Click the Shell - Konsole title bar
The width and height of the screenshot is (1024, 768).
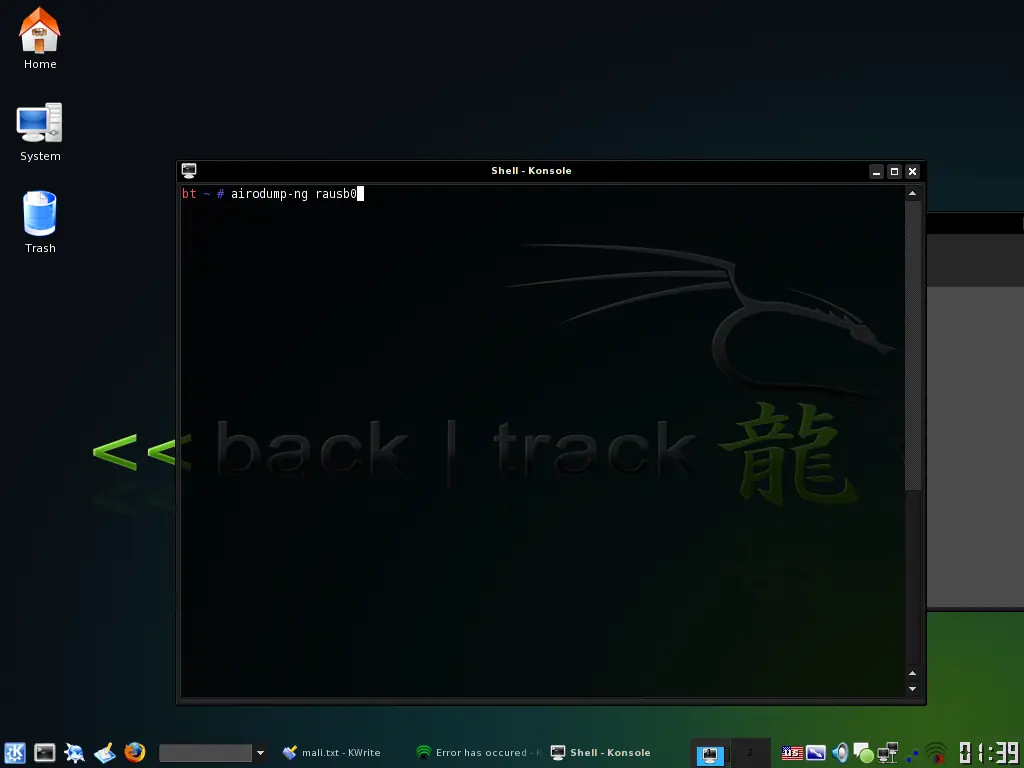point(531,170)
